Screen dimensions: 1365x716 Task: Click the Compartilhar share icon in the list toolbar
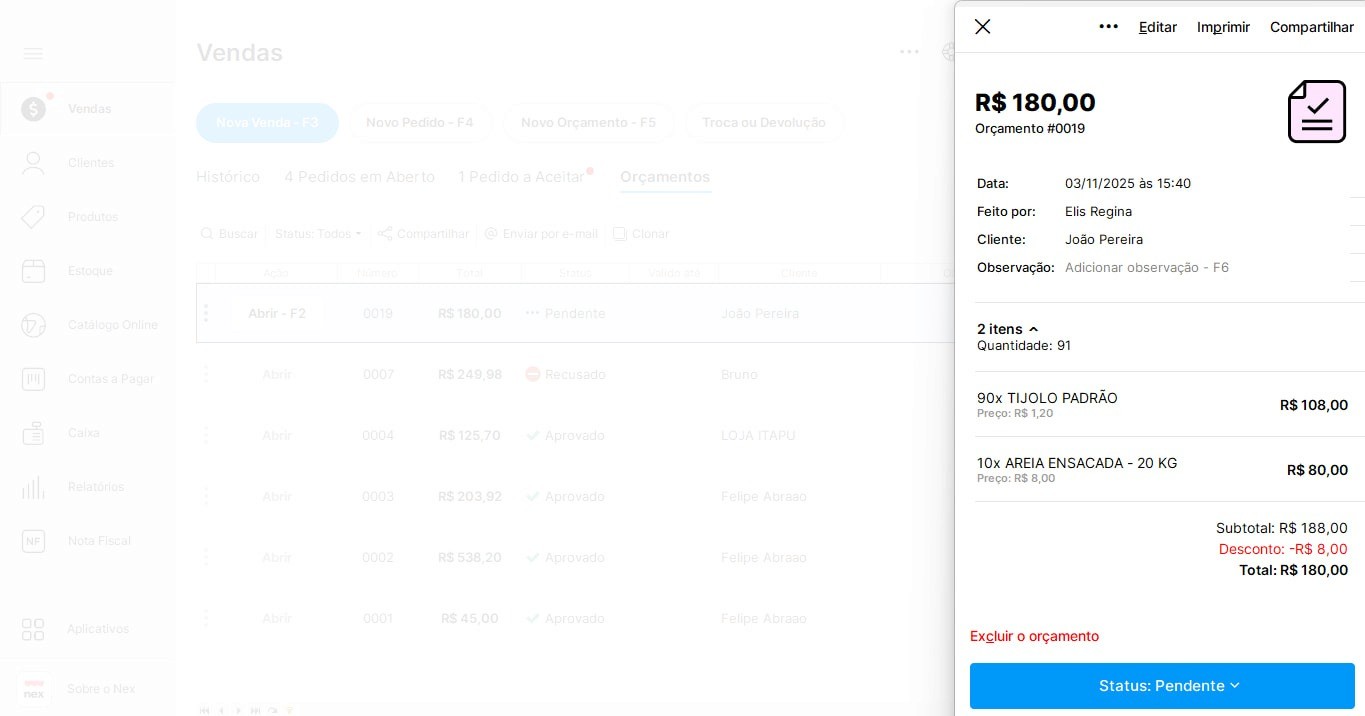[x=385, y=234]
